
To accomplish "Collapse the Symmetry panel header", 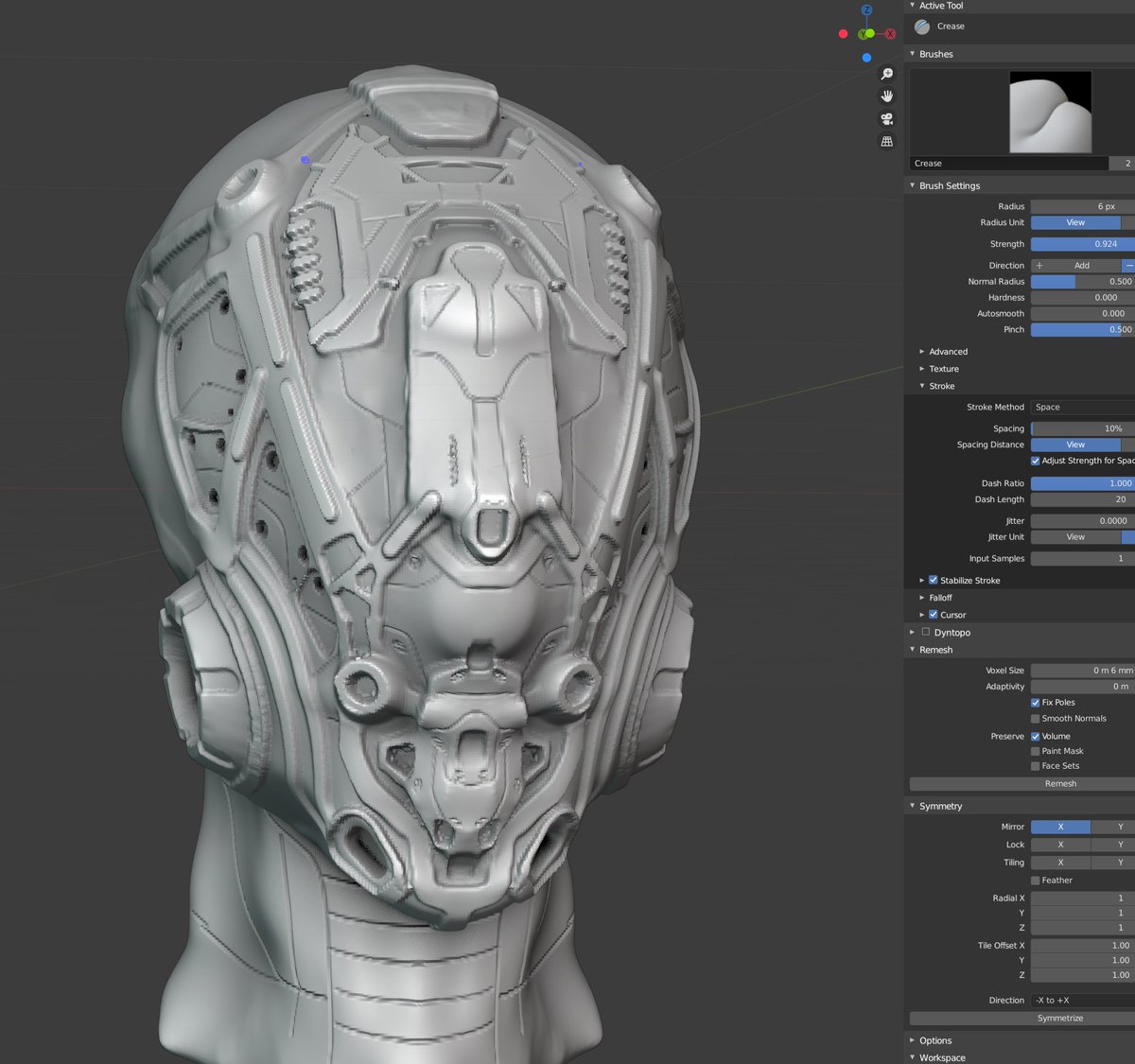I will tap(940, 807).
